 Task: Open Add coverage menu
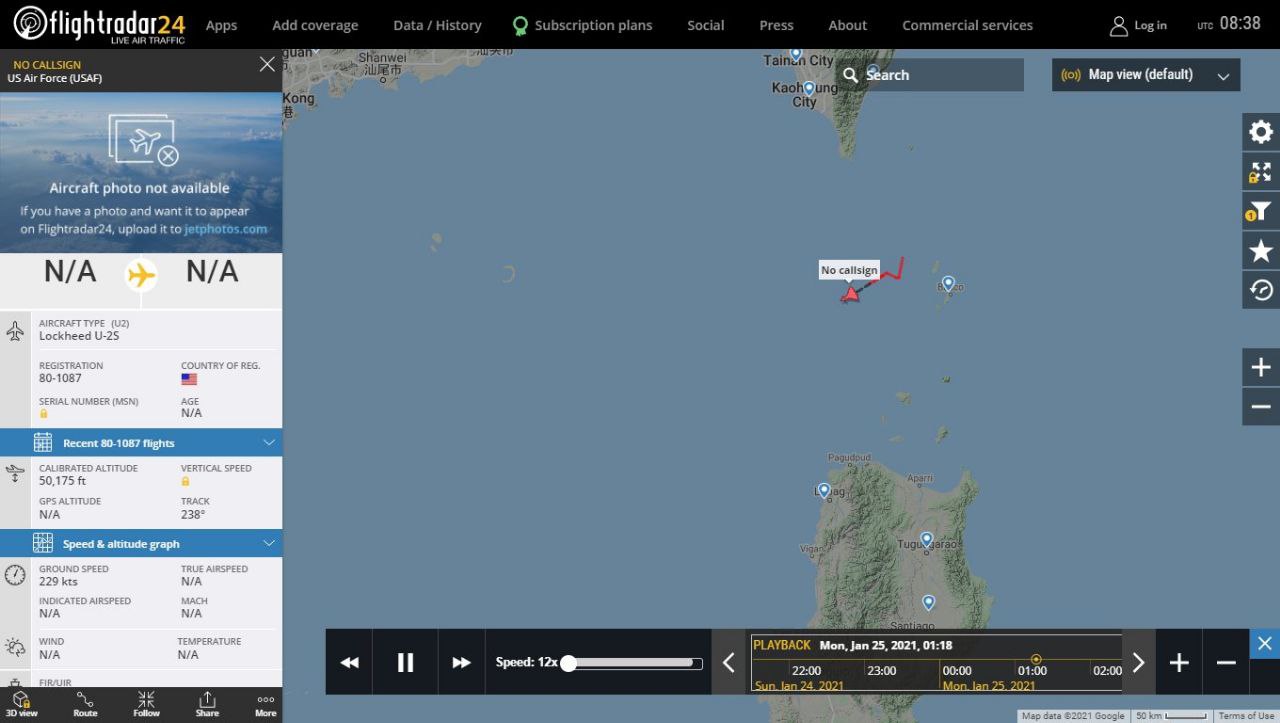point(315,25)
